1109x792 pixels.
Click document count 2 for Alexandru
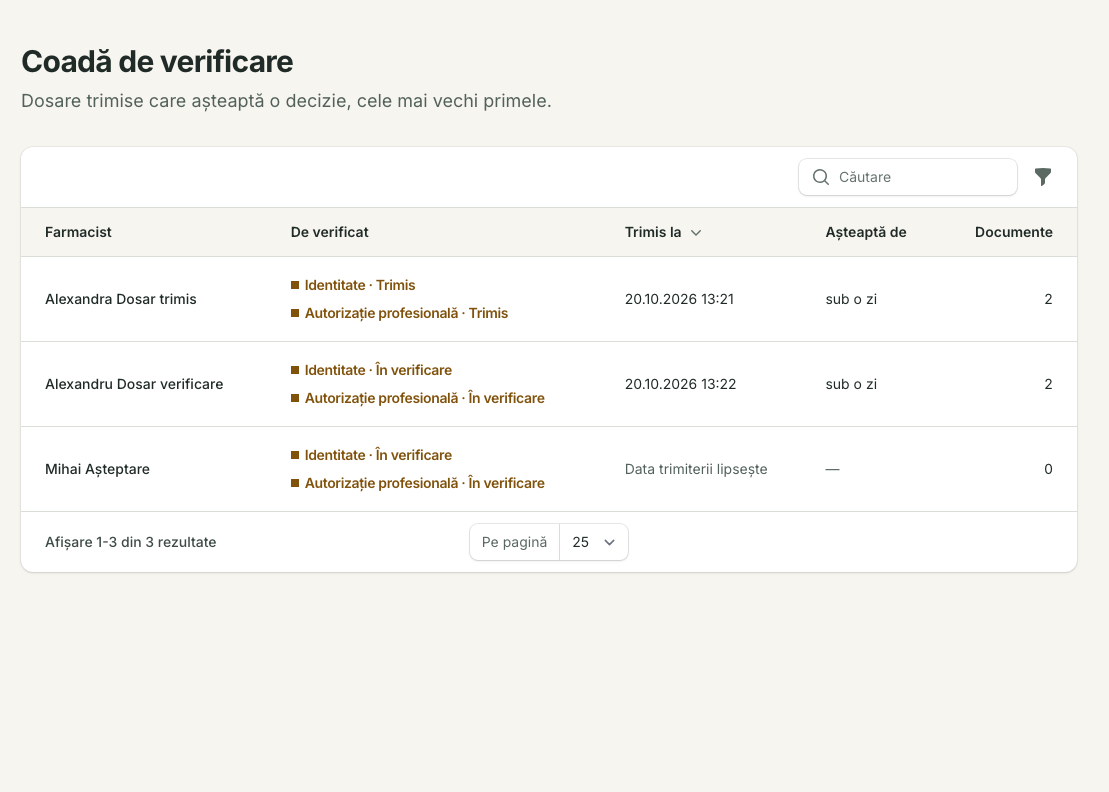point(1048,384)
